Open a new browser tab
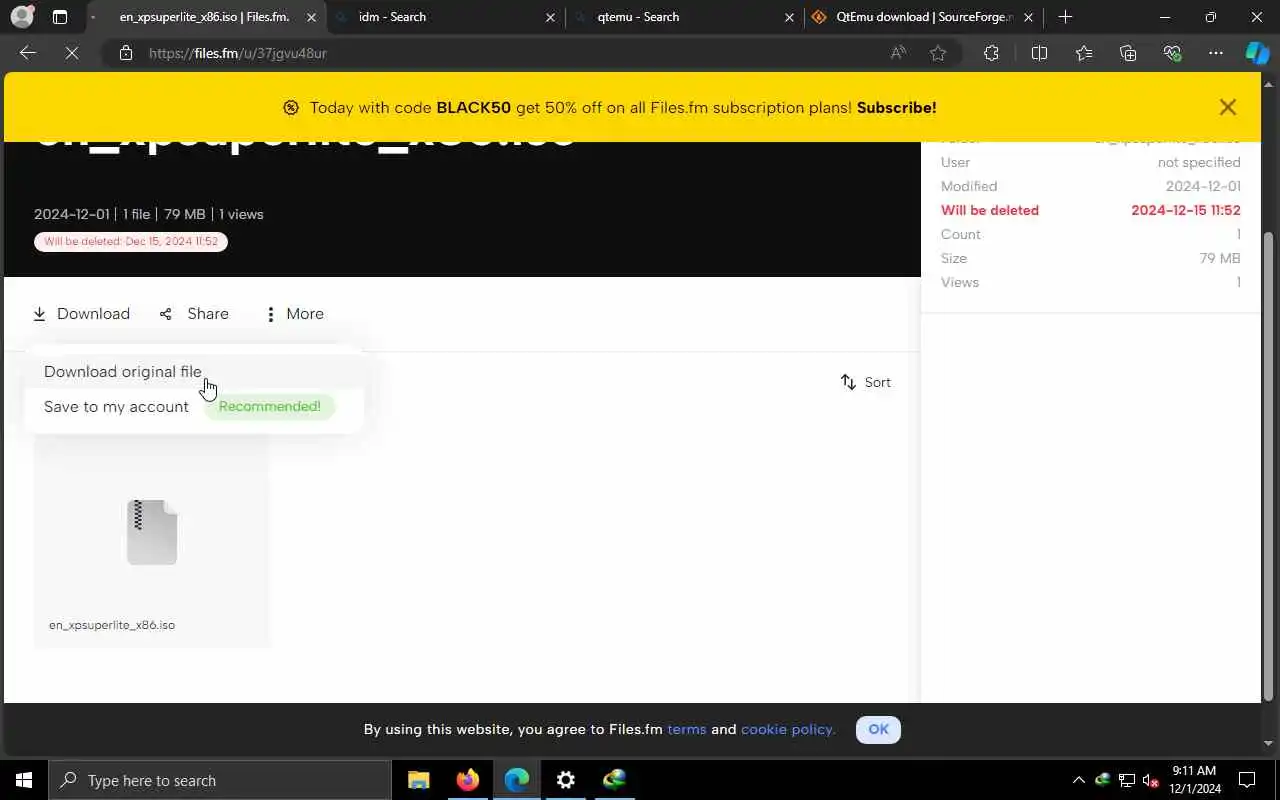The width and height of the screenshot is (1280, 800). (1065, 17)
